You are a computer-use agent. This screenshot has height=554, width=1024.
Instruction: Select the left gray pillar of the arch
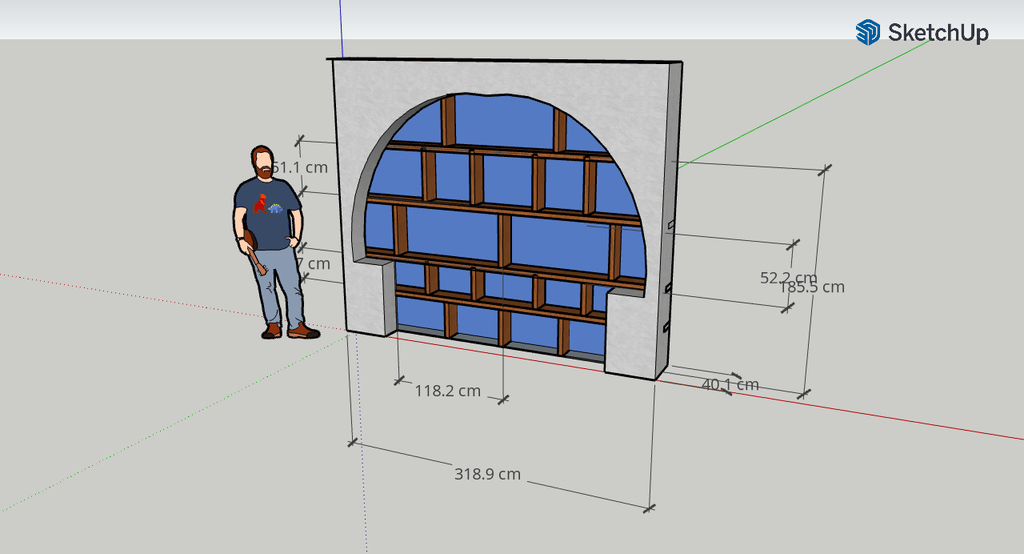pos(366,297)
